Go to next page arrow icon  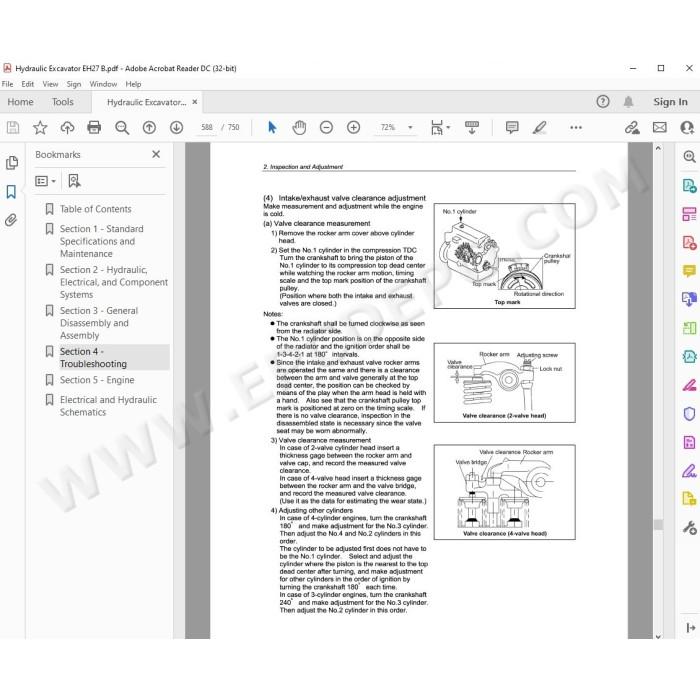click(177, 128)
